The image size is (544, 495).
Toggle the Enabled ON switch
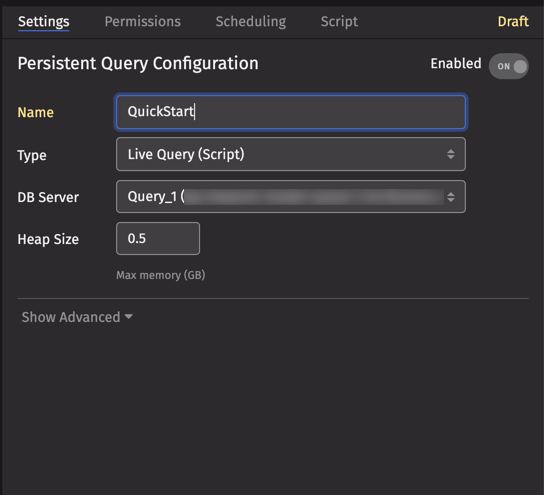(x=509, y=66)
